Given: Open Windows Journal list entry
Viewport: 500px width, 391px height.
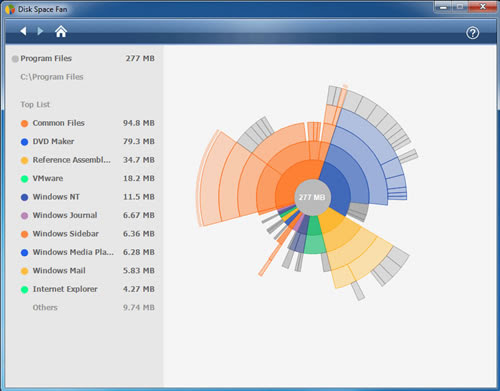Looking at the screenshot, I should click(88, 215).
